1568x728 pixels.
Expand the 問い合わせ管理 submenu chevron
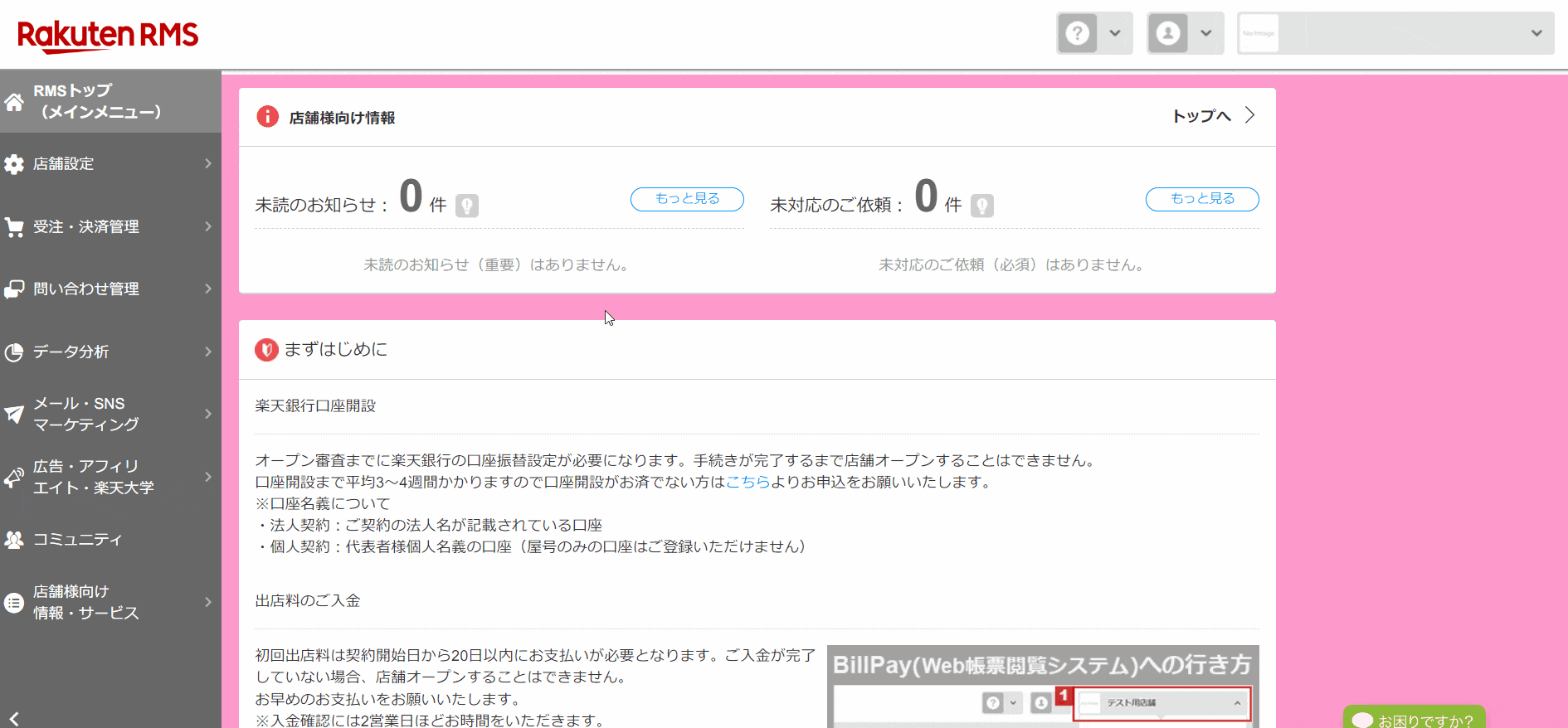207,289
